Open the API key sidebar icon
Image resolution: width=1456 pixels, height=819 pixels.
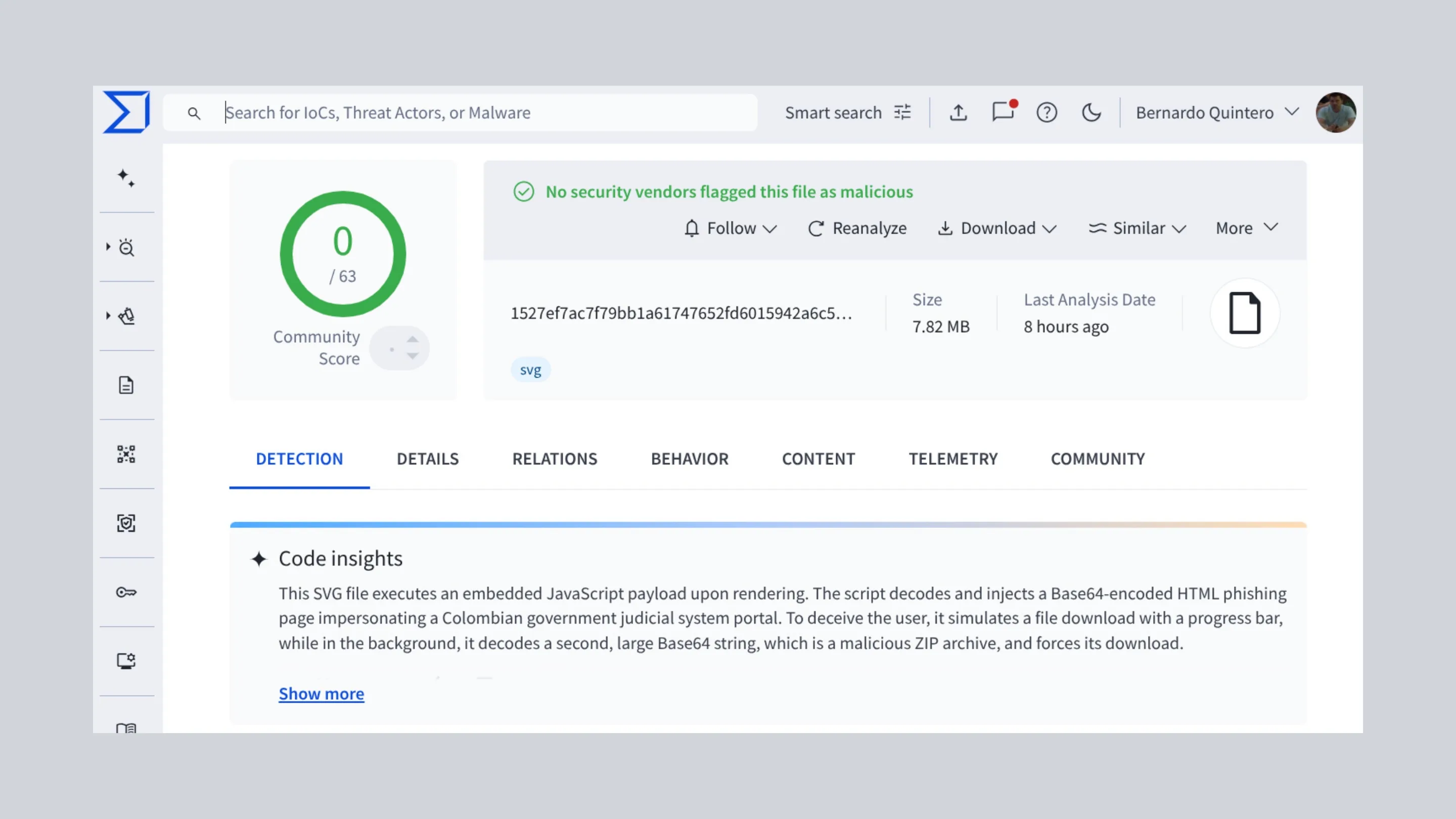click(x=126, y=592)
